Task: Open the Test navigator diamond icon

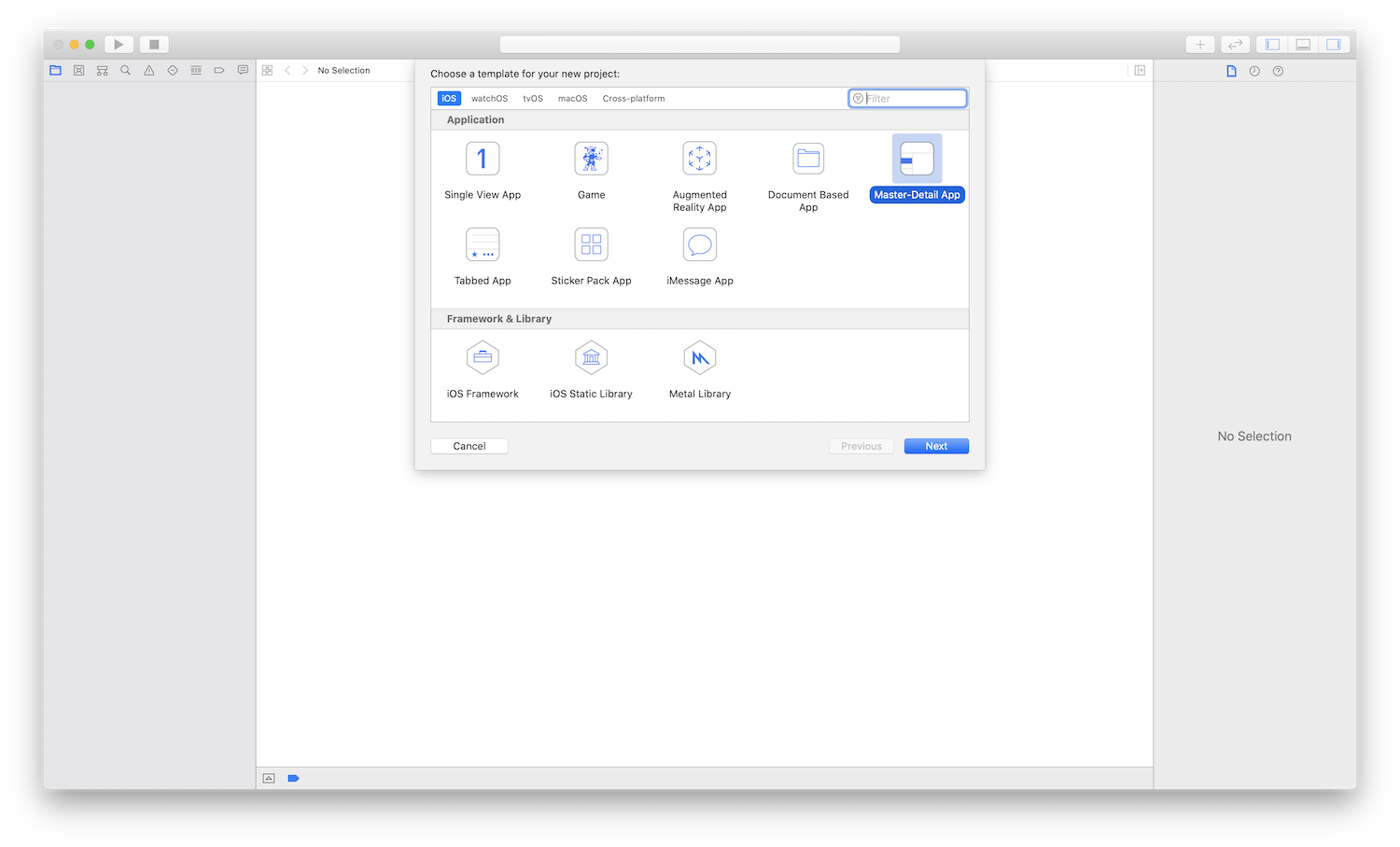Action: coord(172,70)
